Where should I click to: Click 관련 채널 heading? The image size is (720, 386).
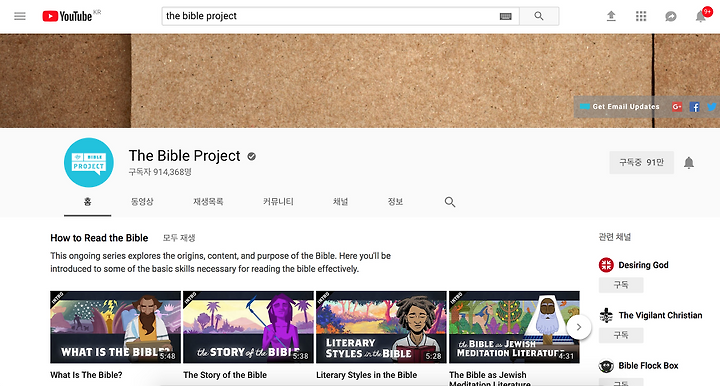tap(614, 237)
